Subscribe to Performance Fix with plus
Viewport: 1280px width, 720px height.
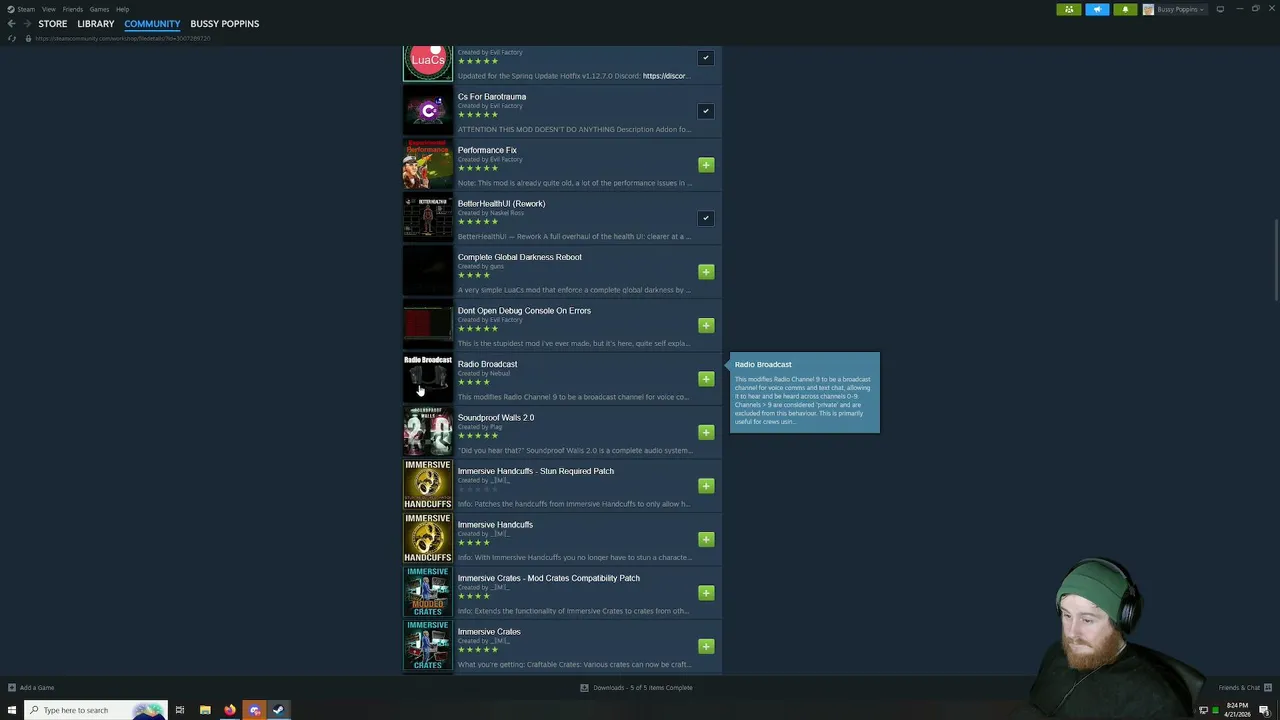pyautogui.click(x=706, y=165)
